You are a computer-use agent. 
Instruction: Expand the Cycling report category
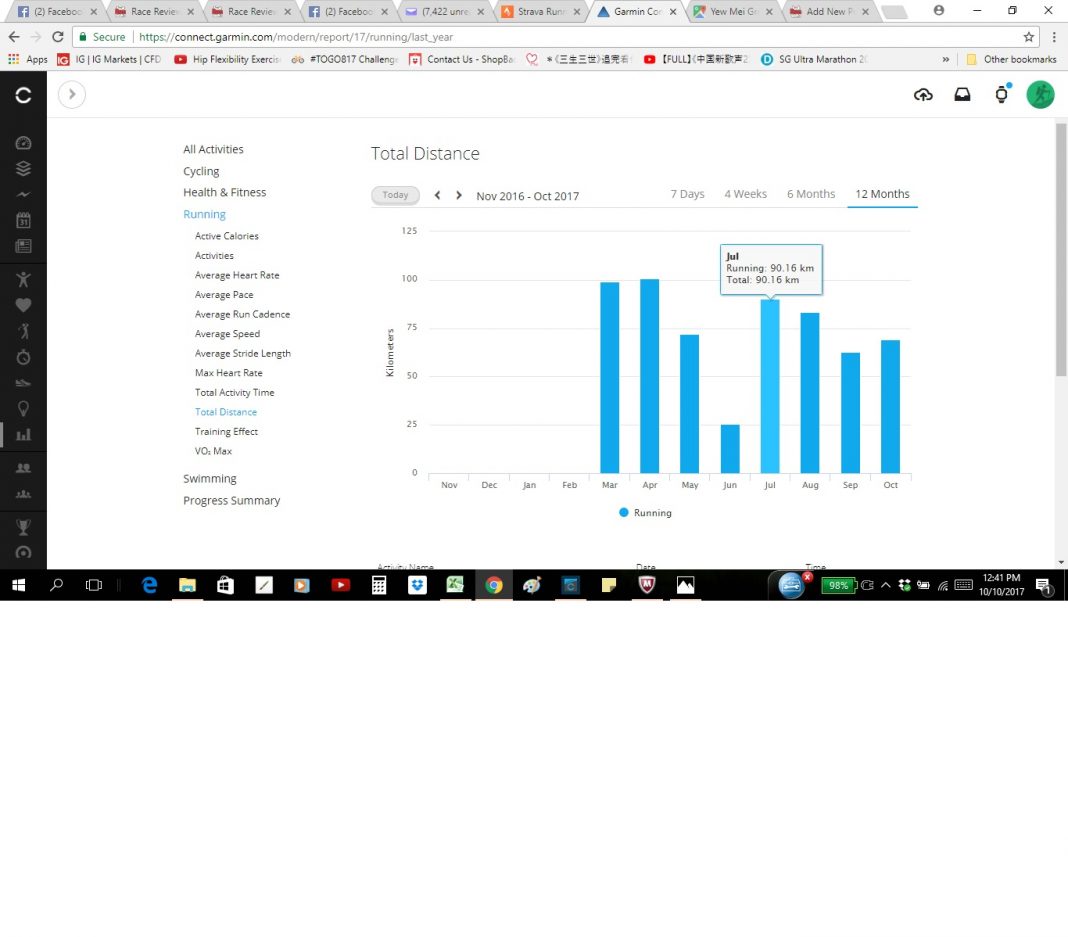click(201, 171)
